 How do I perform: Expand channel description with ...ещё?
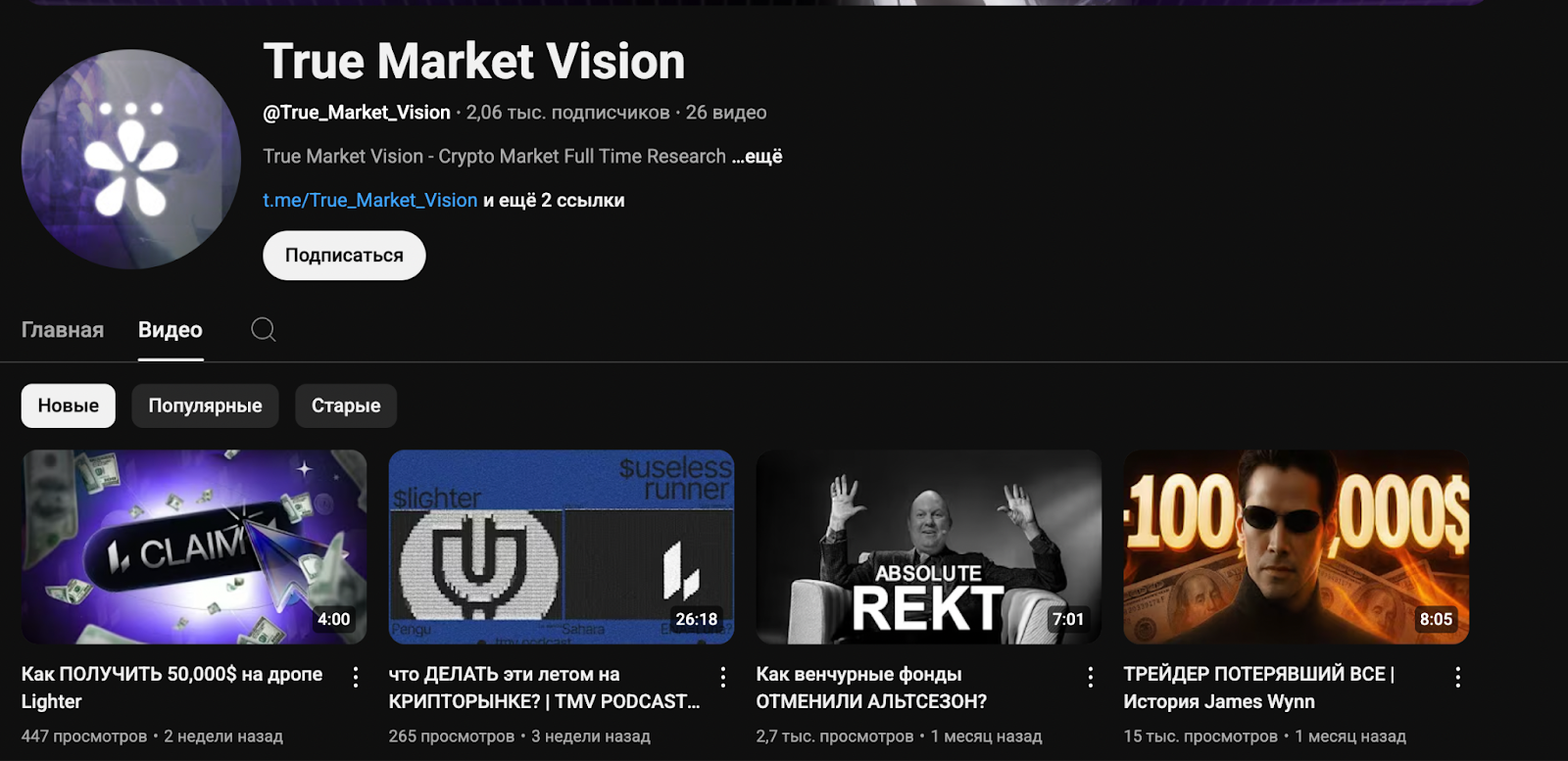757,157
